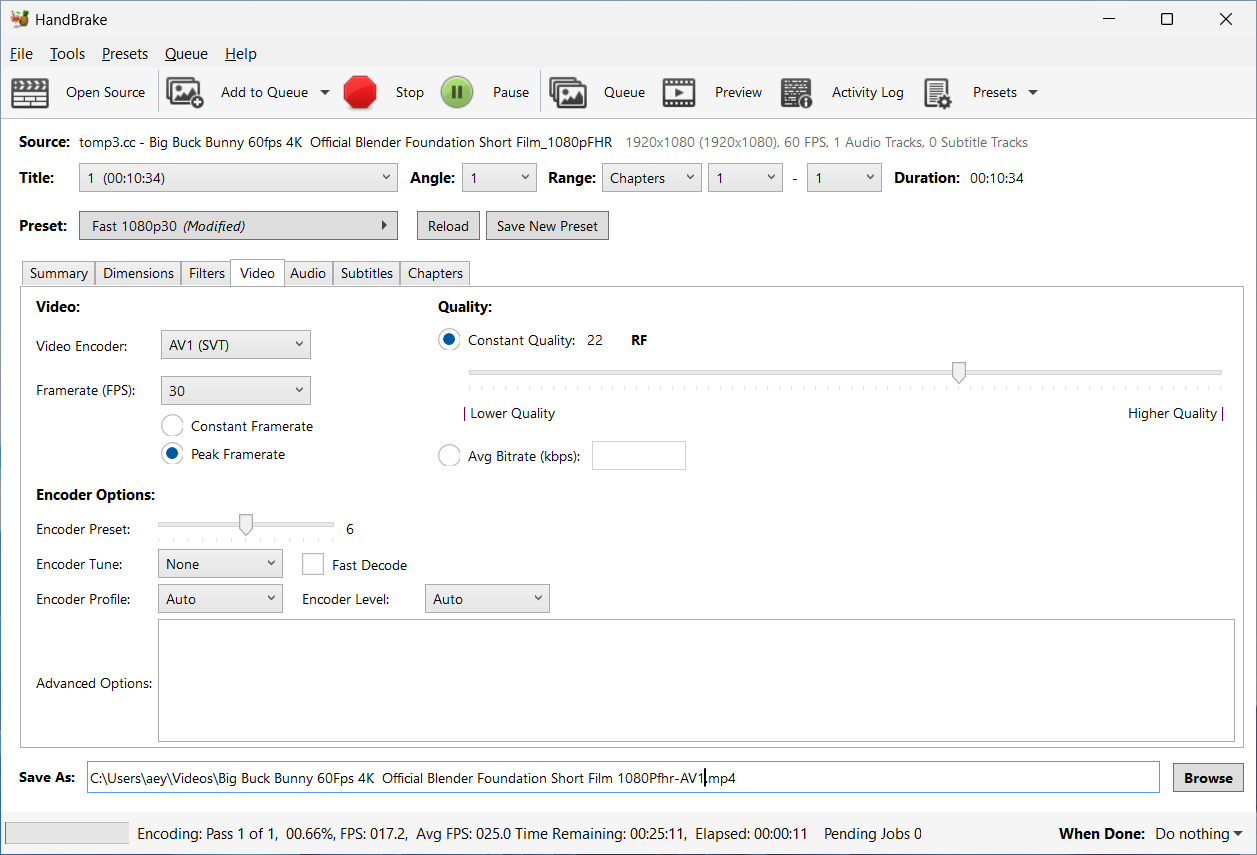Viewport: 1257px width, 855px height.
Task: Open the Encoder Level dropdown
Action: [487, 599]
